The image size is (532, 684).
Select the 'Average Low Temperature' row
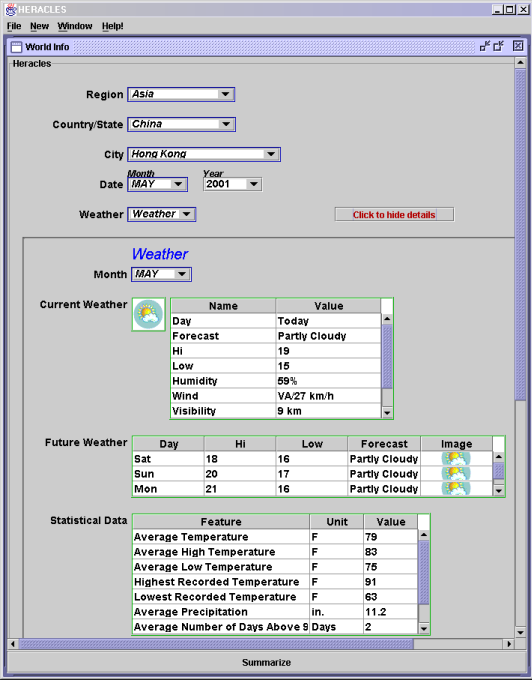point(275,567)
